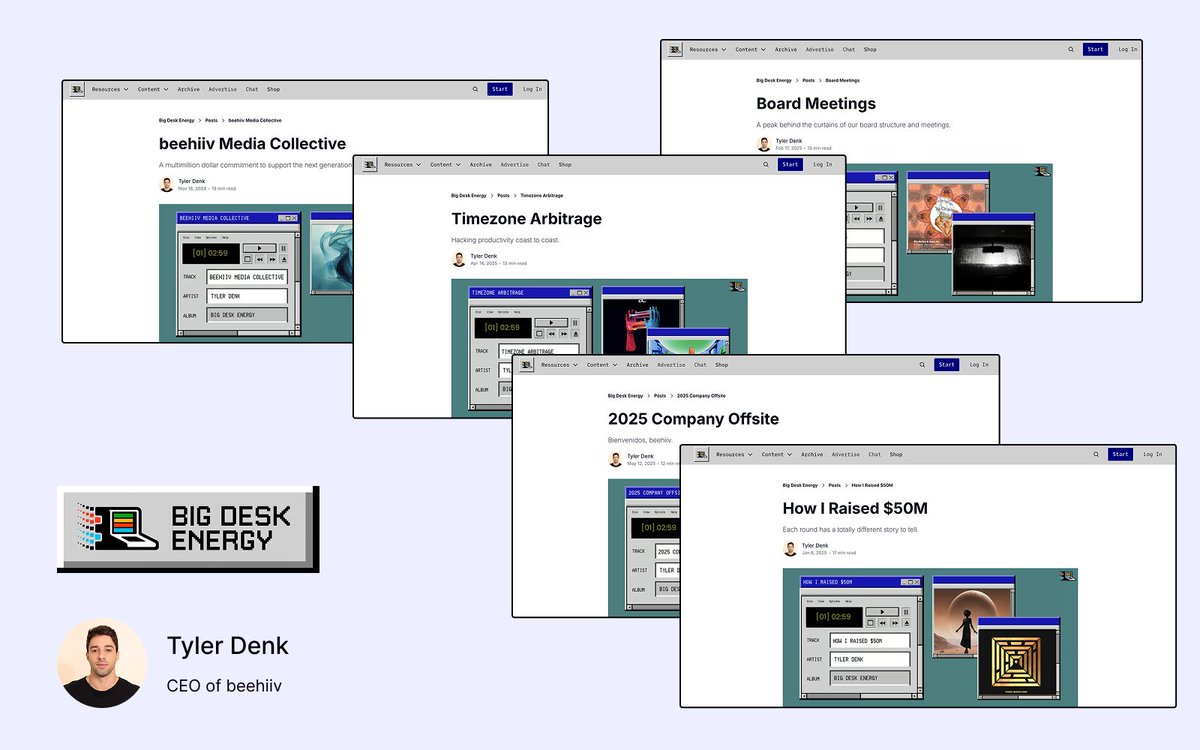This screenshot has width=1200, height=750.
Task: Open Posts breadcrumb in the Timezone Arbitrage window
Action: pos(503,195)
